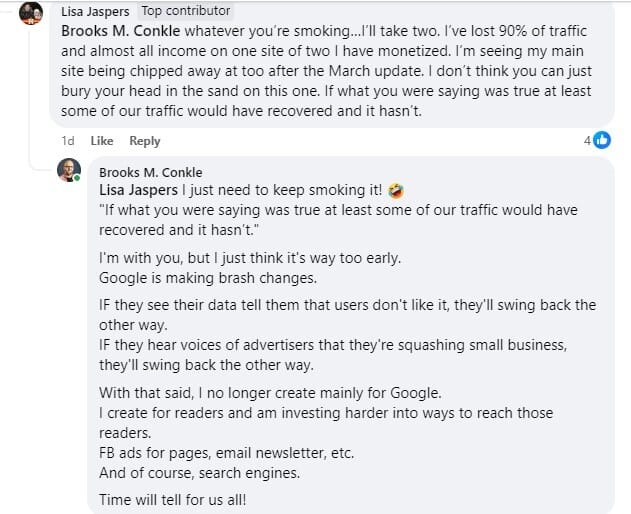The image size is (631, 514).
Task: Click the green online status dot on Brooks's avatar
Action: (77, 178)
